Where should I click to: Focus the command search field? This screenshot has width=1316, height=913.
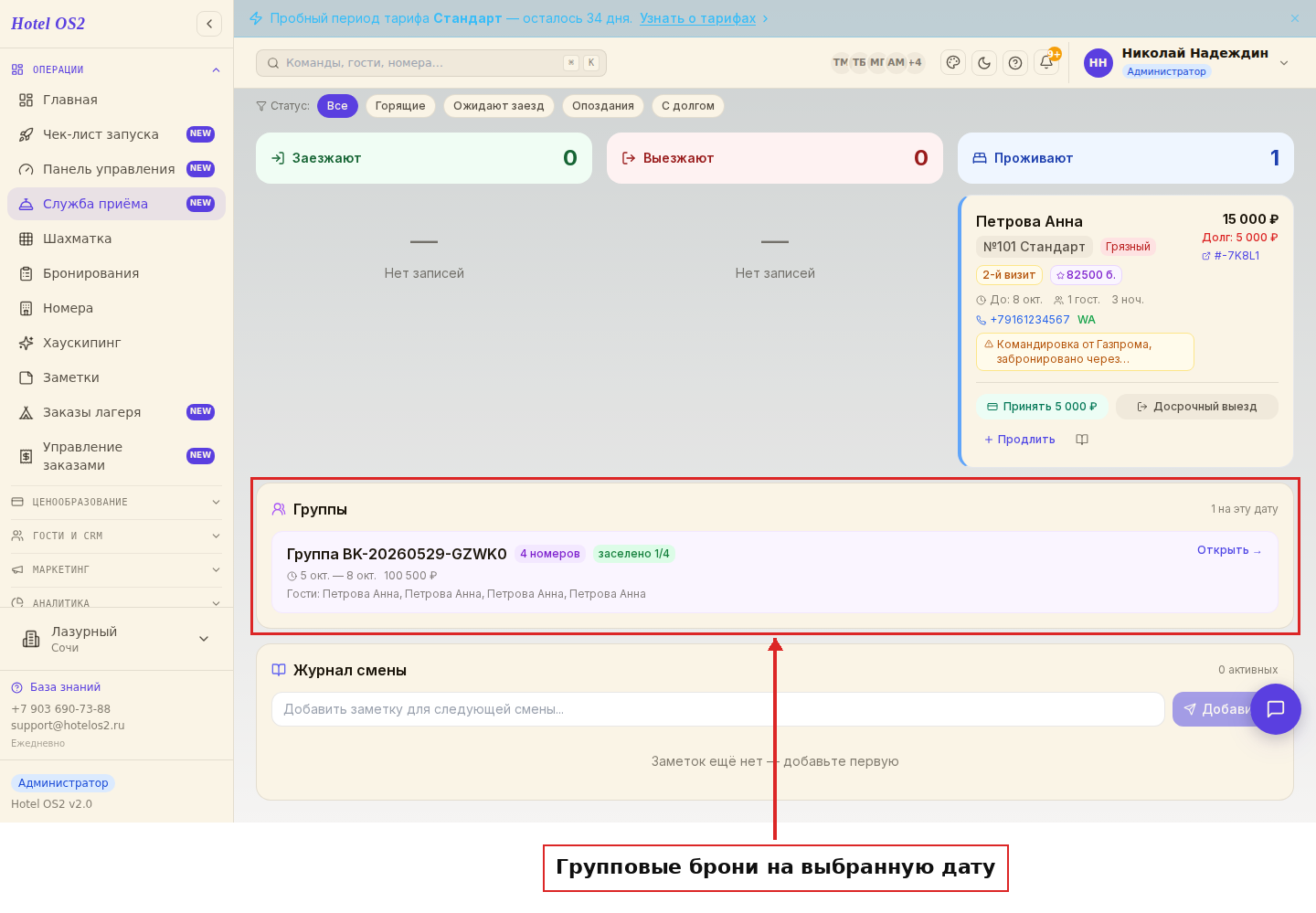(x=431, y=63)
